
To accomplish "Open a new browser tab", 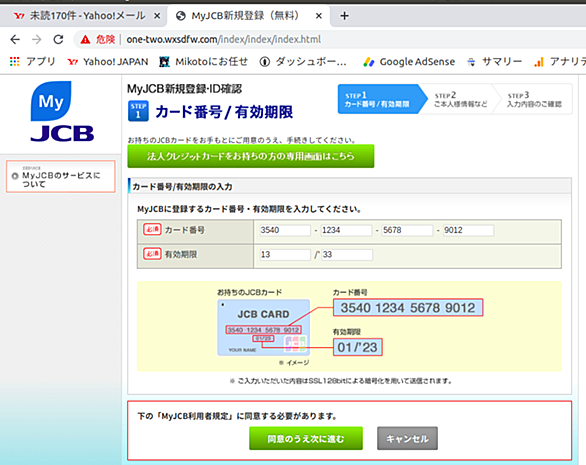I will coord(344,16).
